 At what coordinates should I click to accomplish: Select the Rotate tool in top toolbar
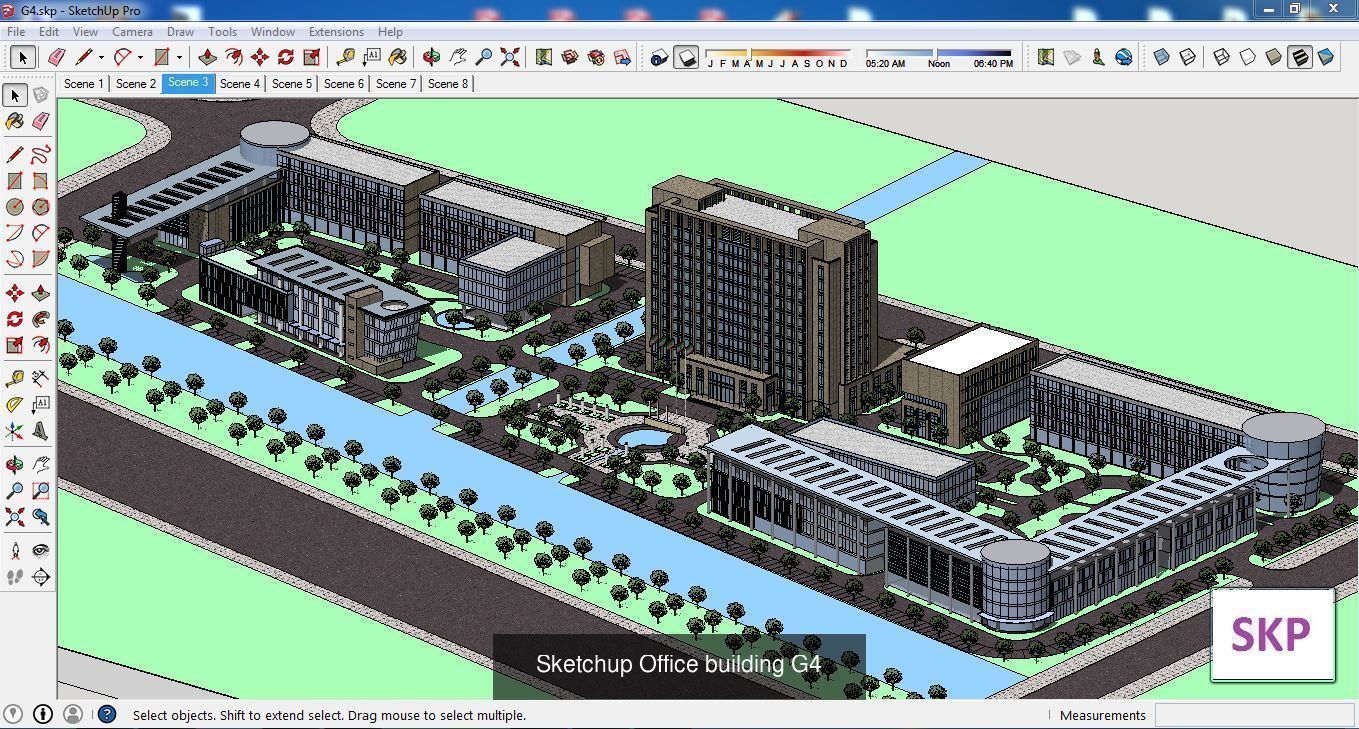[286, 57]
